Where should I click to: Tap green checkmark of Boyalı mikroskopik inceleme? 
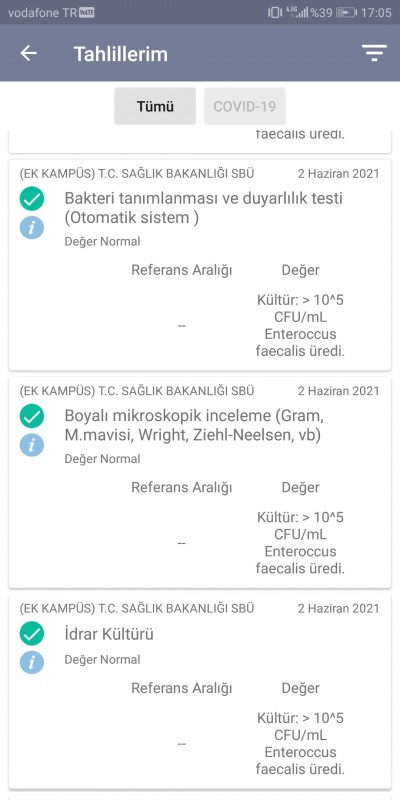pos(32,416)
